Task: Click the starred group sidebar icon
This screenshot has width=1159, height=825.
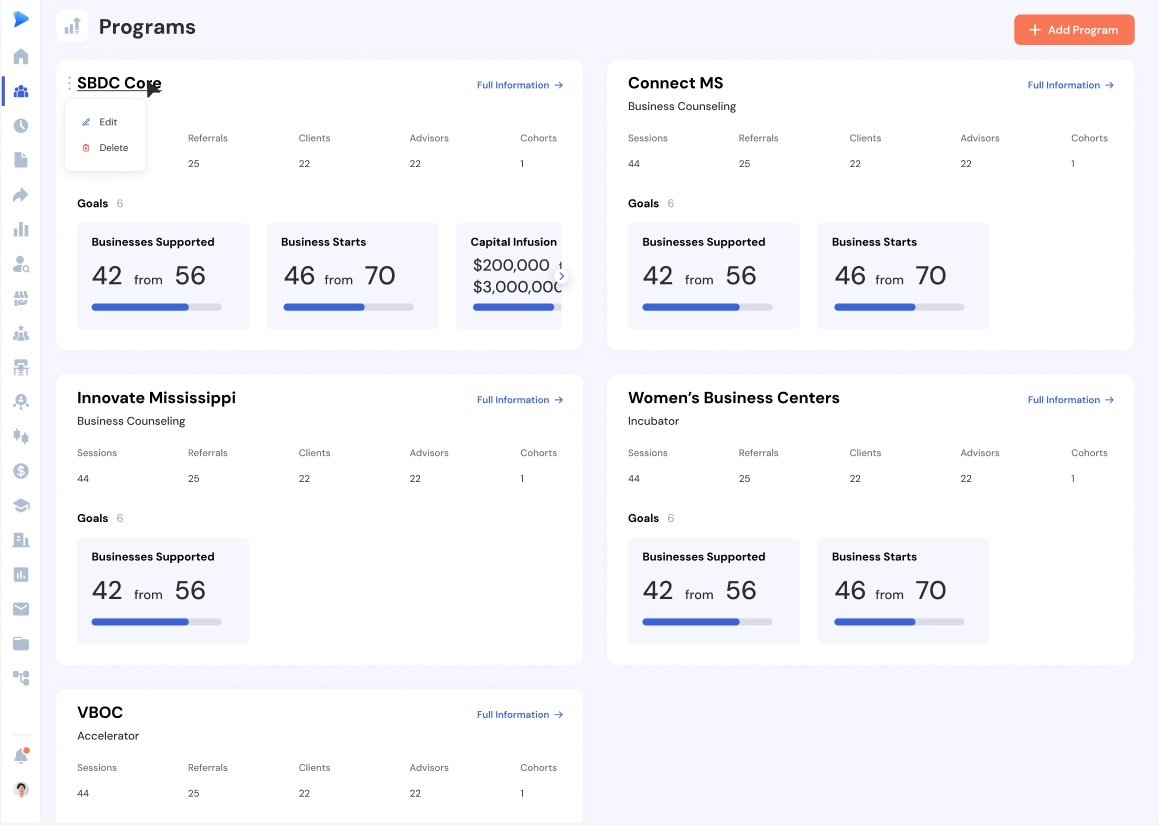Action: click(21, 333)
